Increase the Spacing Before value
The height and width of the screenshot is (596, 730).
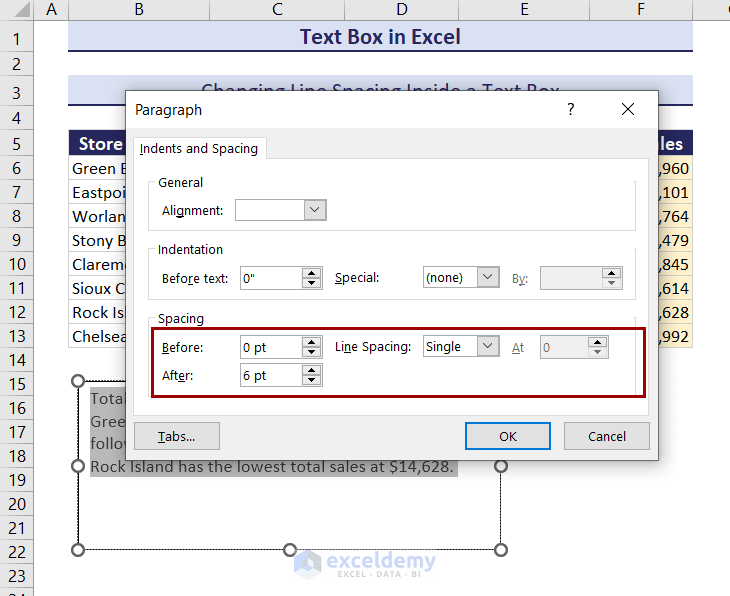pyautogui.click(x=311, y=343)
